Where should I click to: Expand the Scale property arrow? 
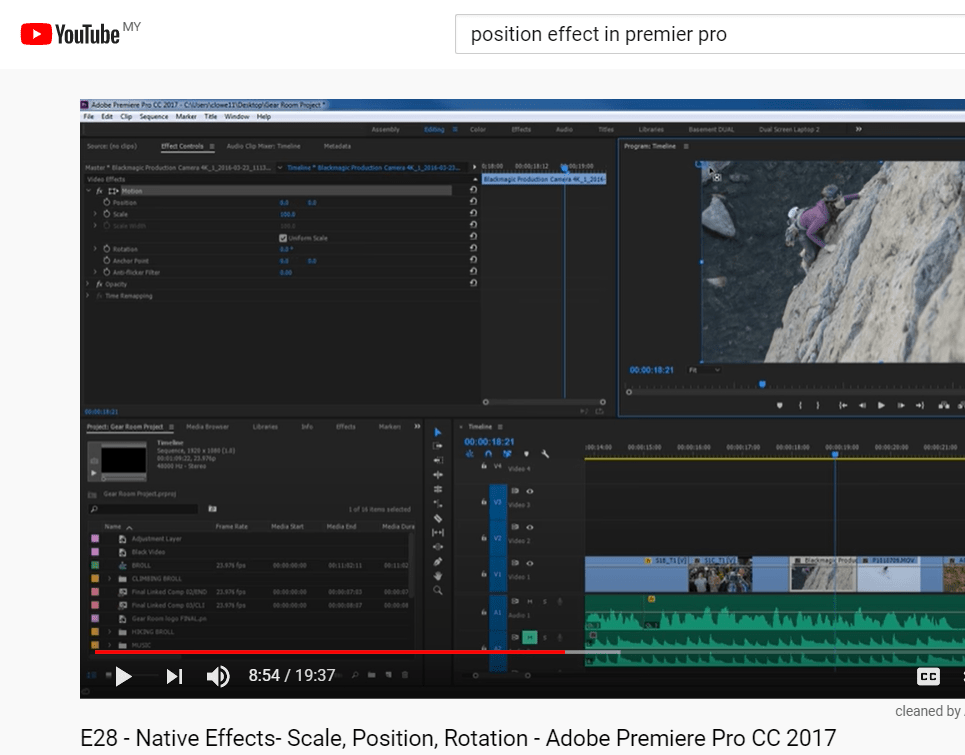[95, 214]
